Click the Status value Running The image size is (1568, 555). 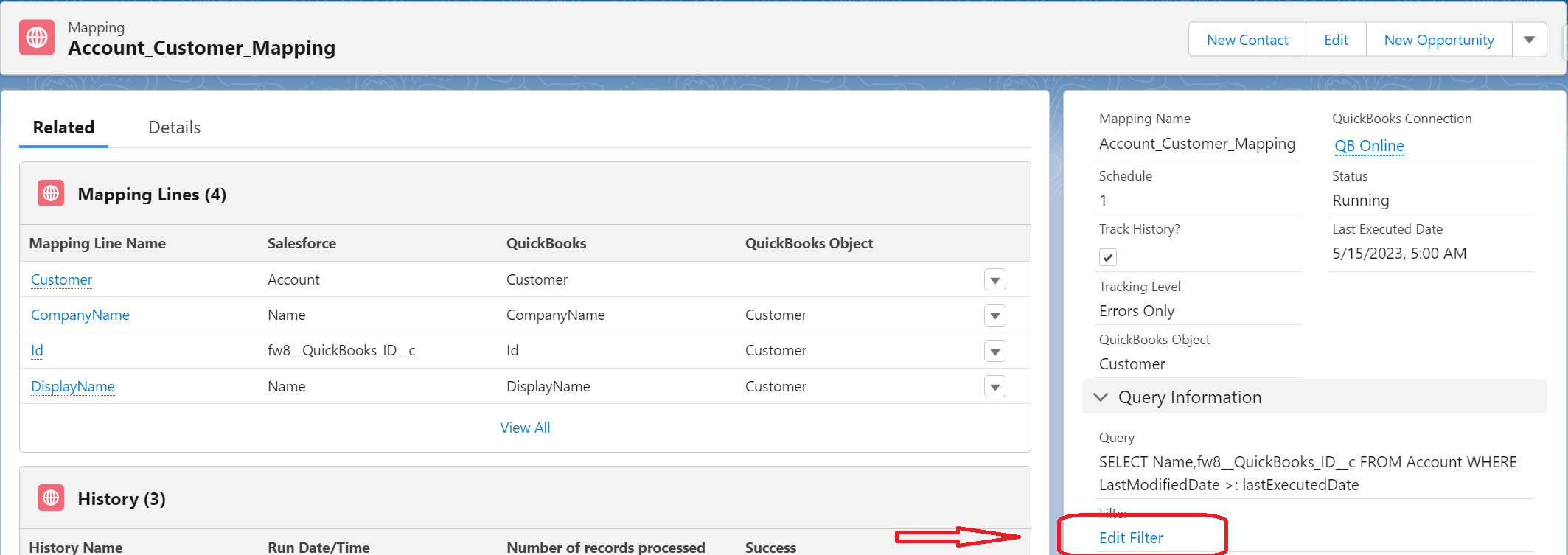1360,200
